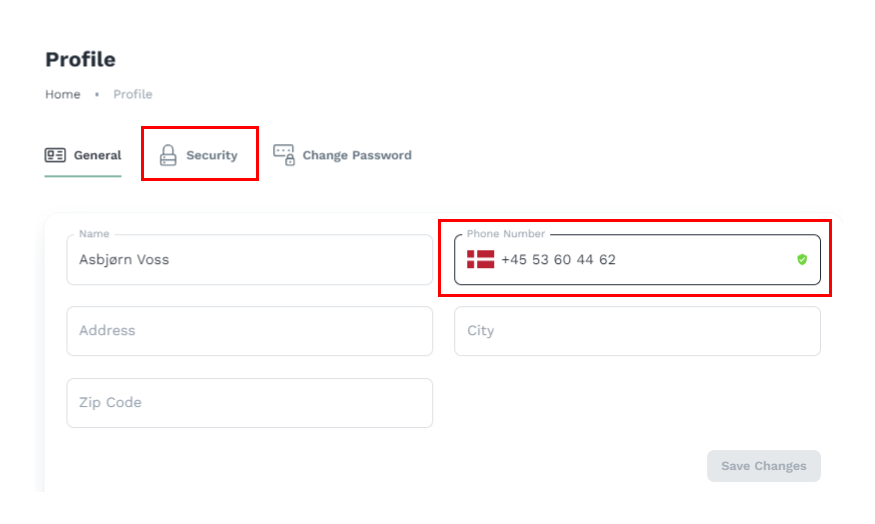Viewport: 875px width, 524px height.
Task: Click the breadcrumb separator dot
Action: coord(97,94)
